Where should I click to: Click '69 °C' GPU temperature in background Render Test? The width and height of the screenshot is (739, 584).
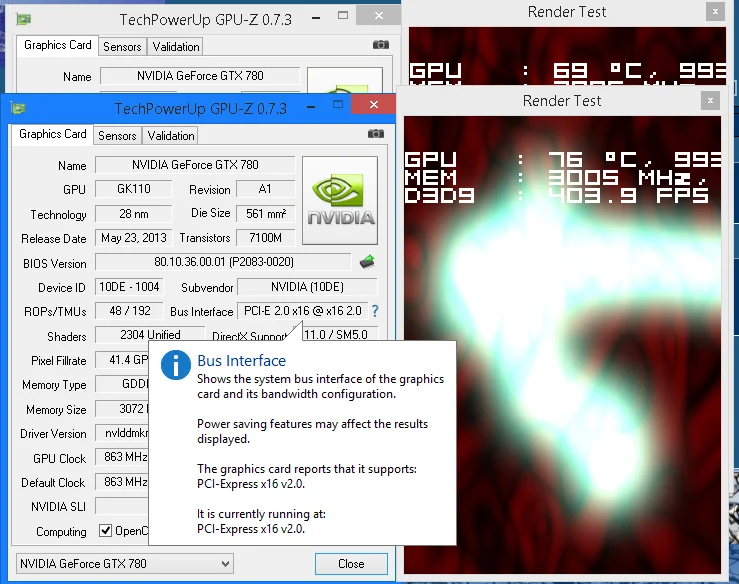[599, 71]
